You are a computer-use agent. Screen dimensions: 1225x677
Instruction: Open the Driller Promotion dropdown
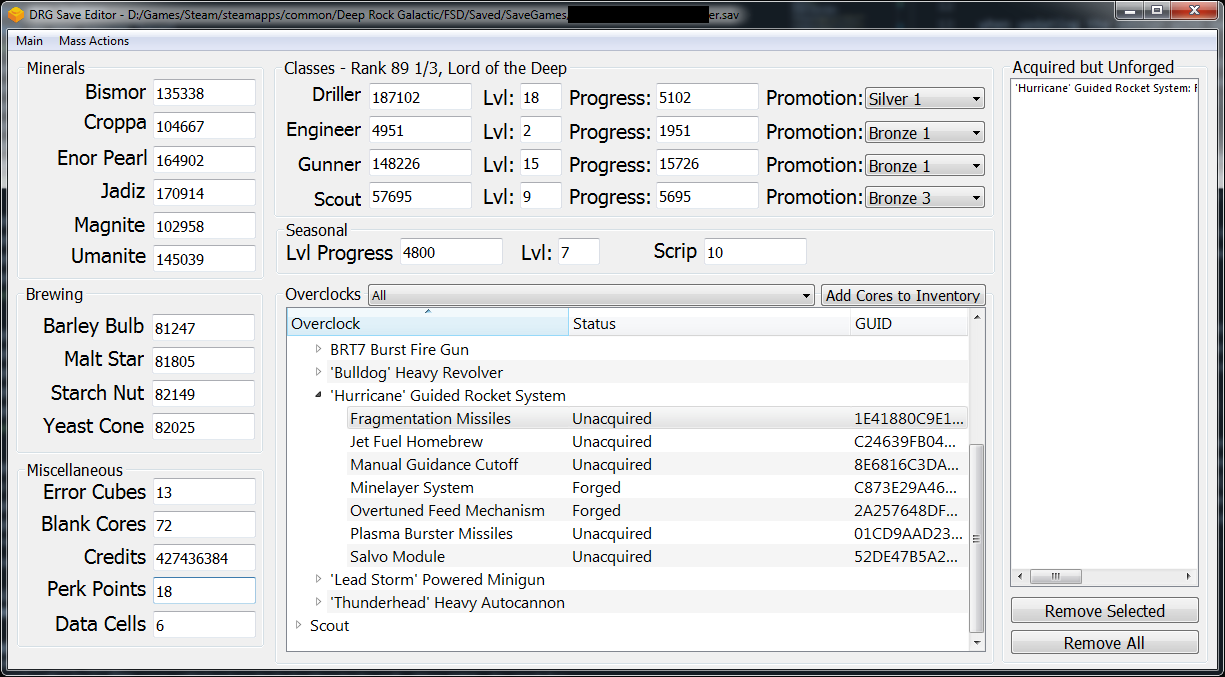[x=925, y=99]
